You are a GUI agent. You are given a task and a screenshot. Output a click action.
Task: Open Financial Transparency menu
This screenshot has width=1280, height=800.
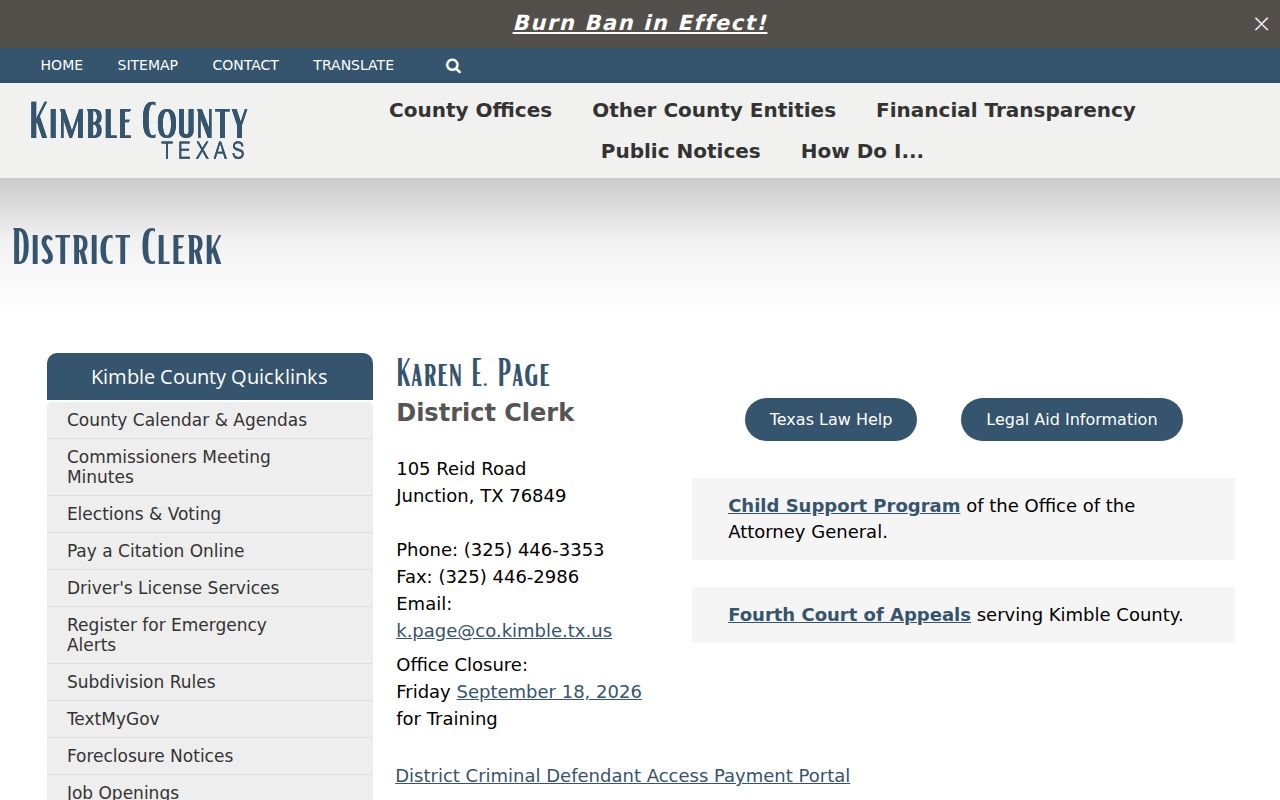(1006, 110)
